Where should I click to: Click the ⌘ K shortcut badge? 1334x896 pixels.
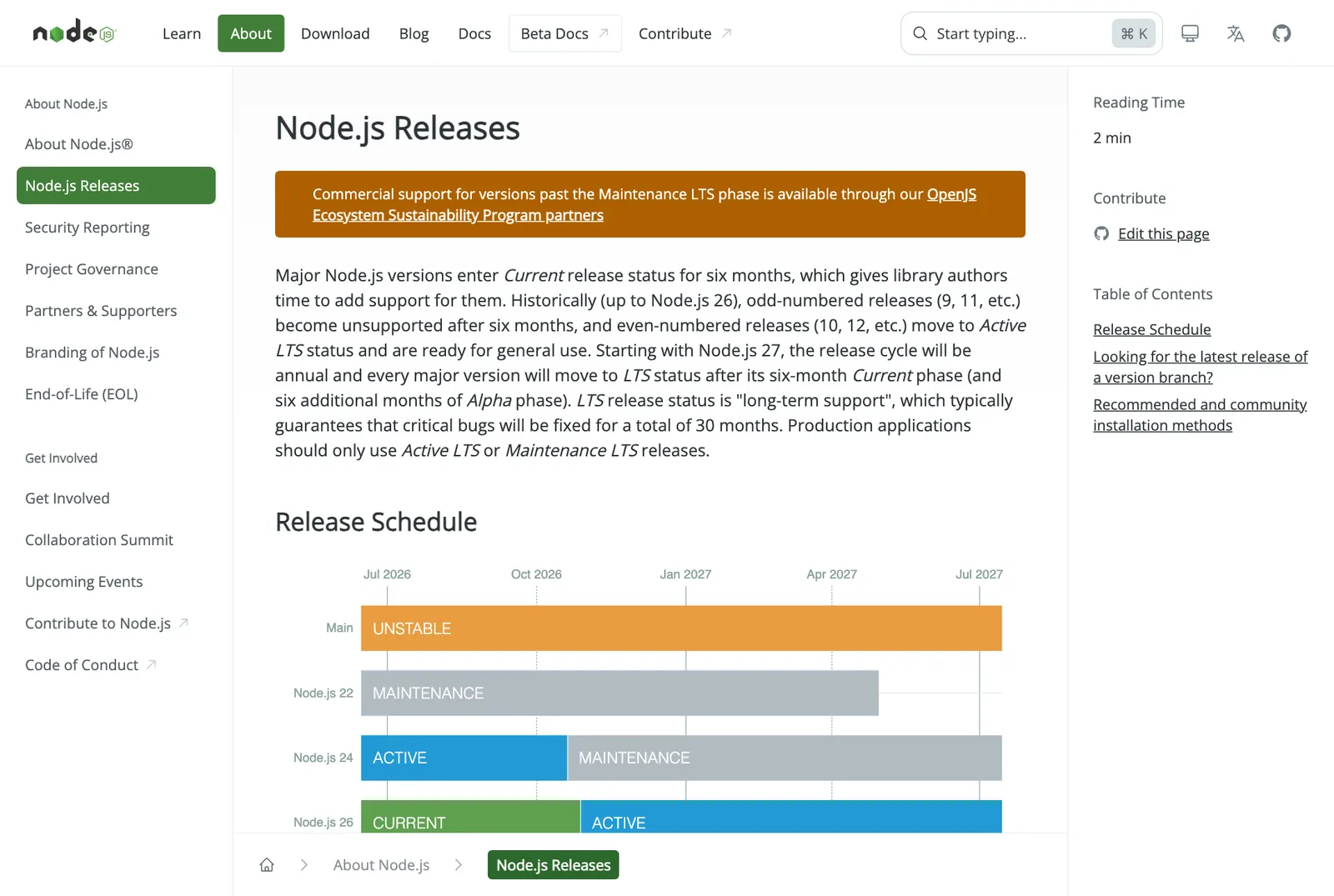click(1134, 33)
